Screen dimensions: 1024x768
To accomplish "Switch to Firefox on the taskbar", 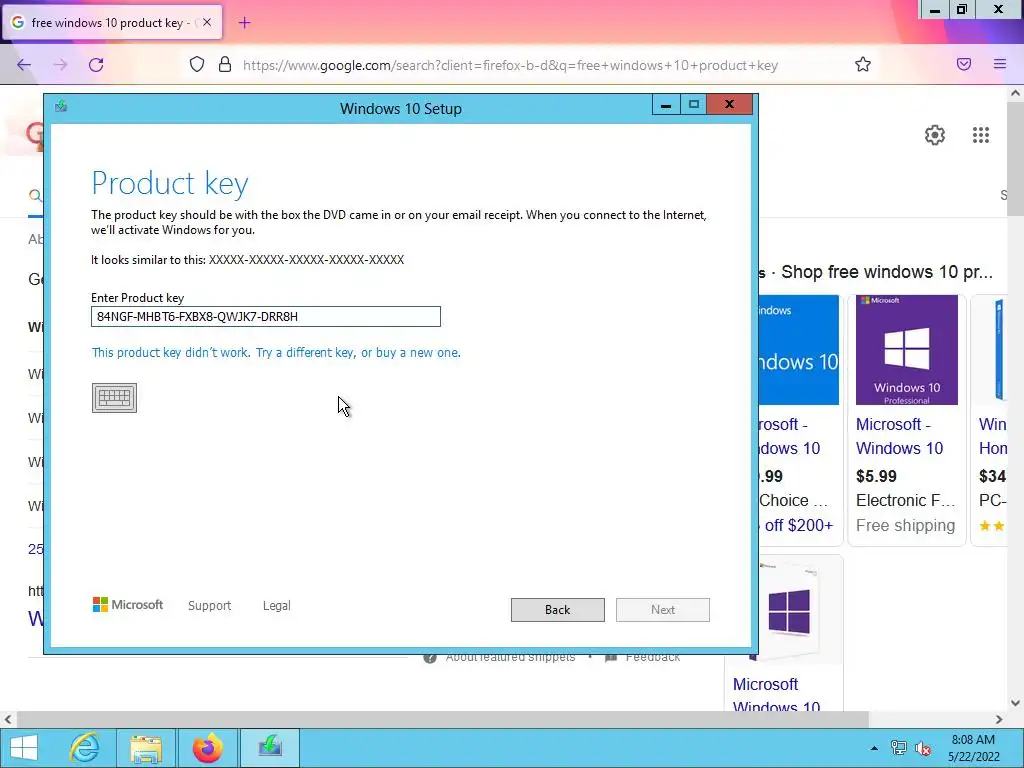I will pyautogui.click(x=207, y=748).
